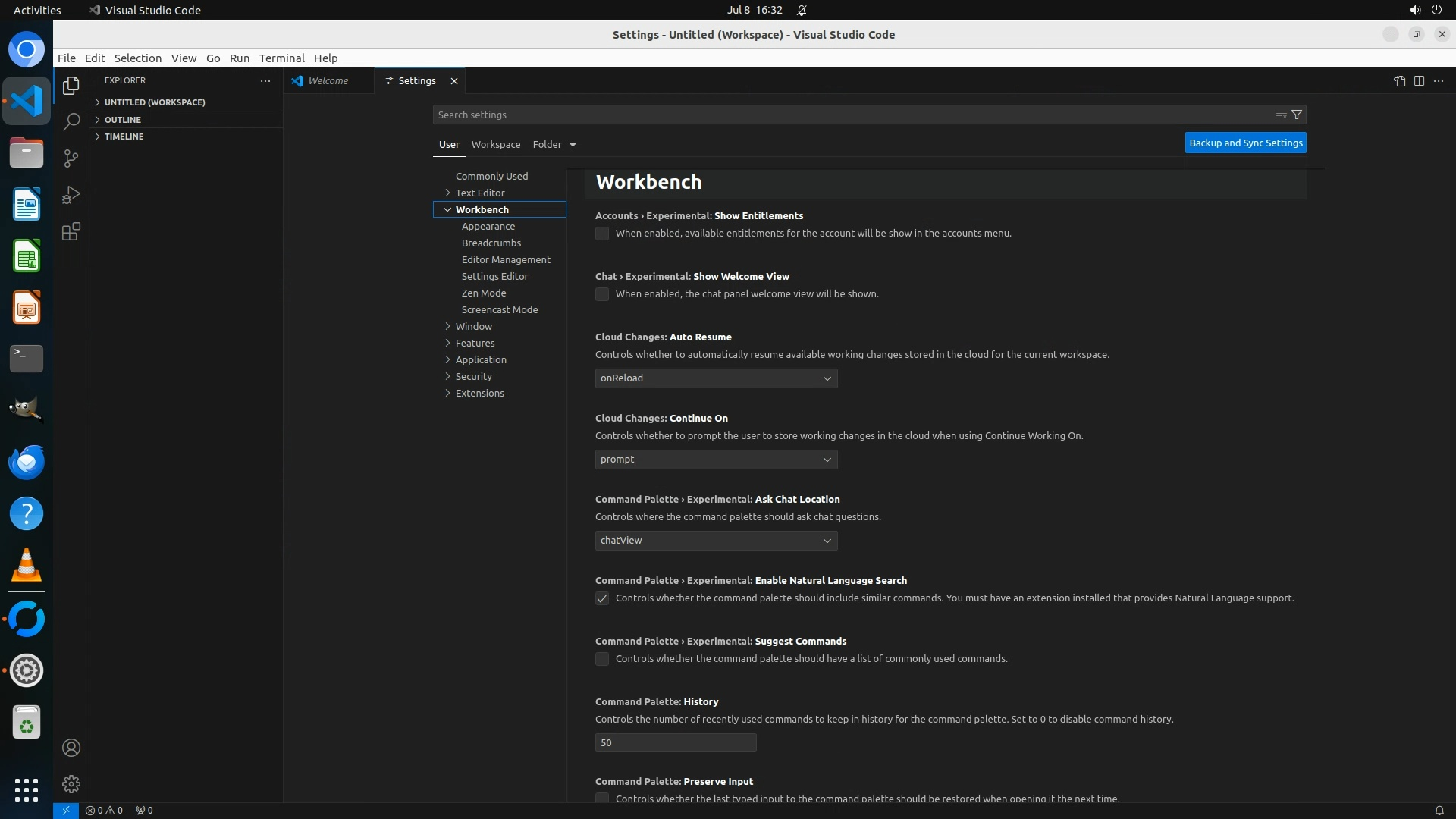The height and width of the screenshot is (819, 1456).
Task: Open the Auto Resume onReload dropdown
Action: pyautogui.click(x=716, y=378)
